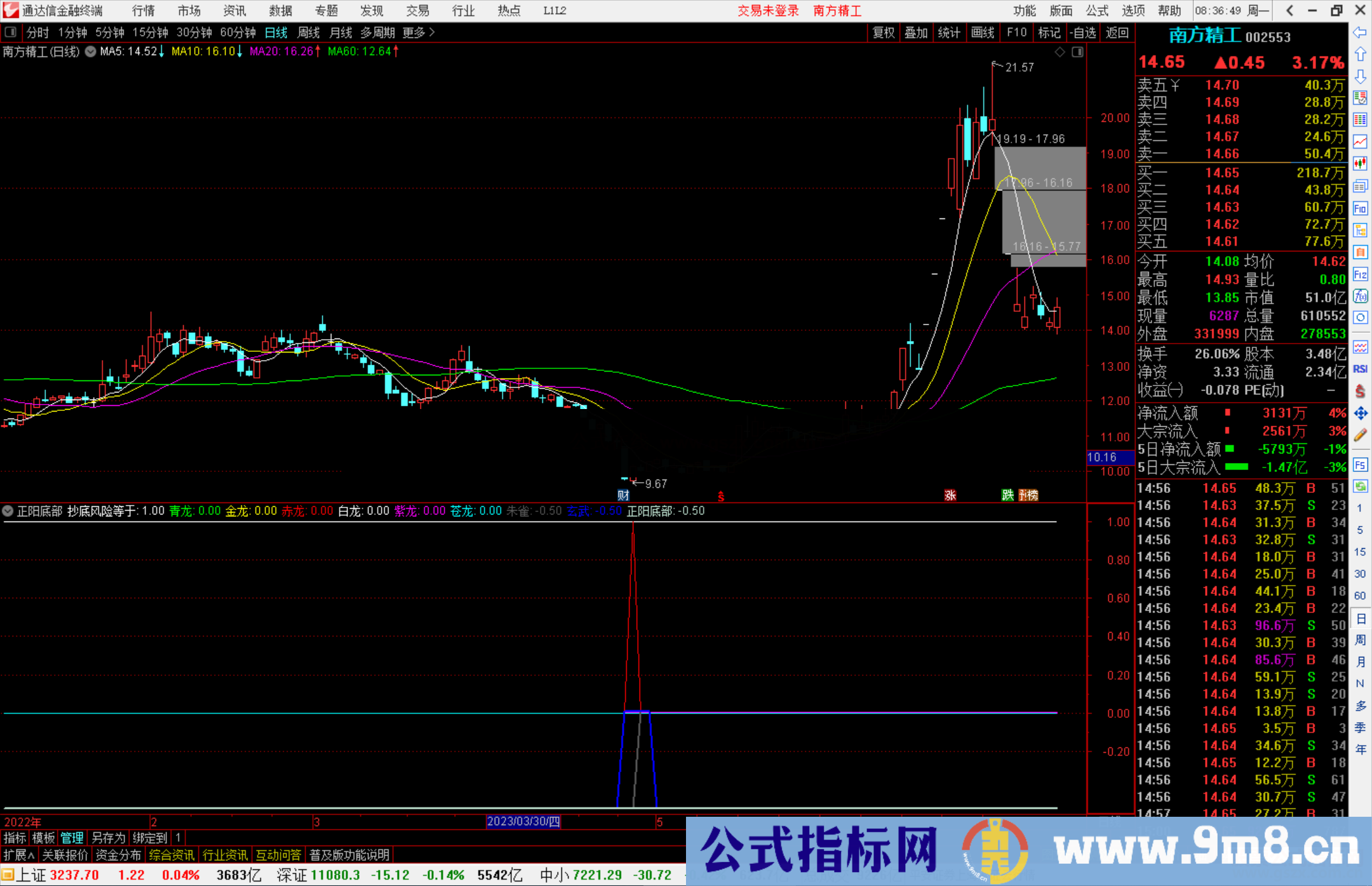Toggle 叠加 overlay mode on the toolbar

tap(917, 32)
